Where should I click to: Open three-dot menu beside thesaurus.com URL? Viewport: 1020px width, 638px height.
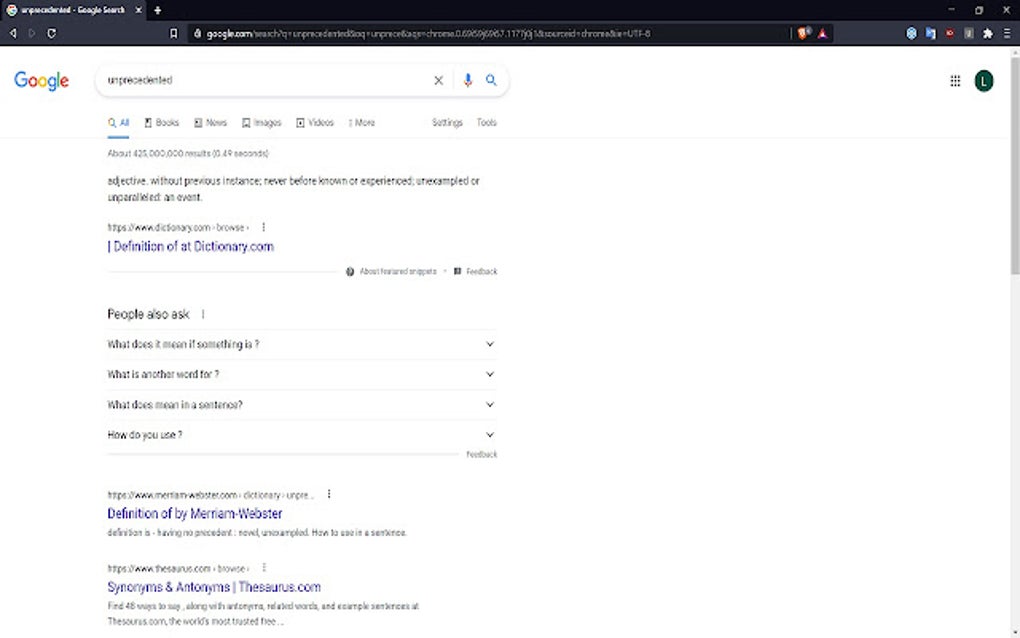[264, 568]
